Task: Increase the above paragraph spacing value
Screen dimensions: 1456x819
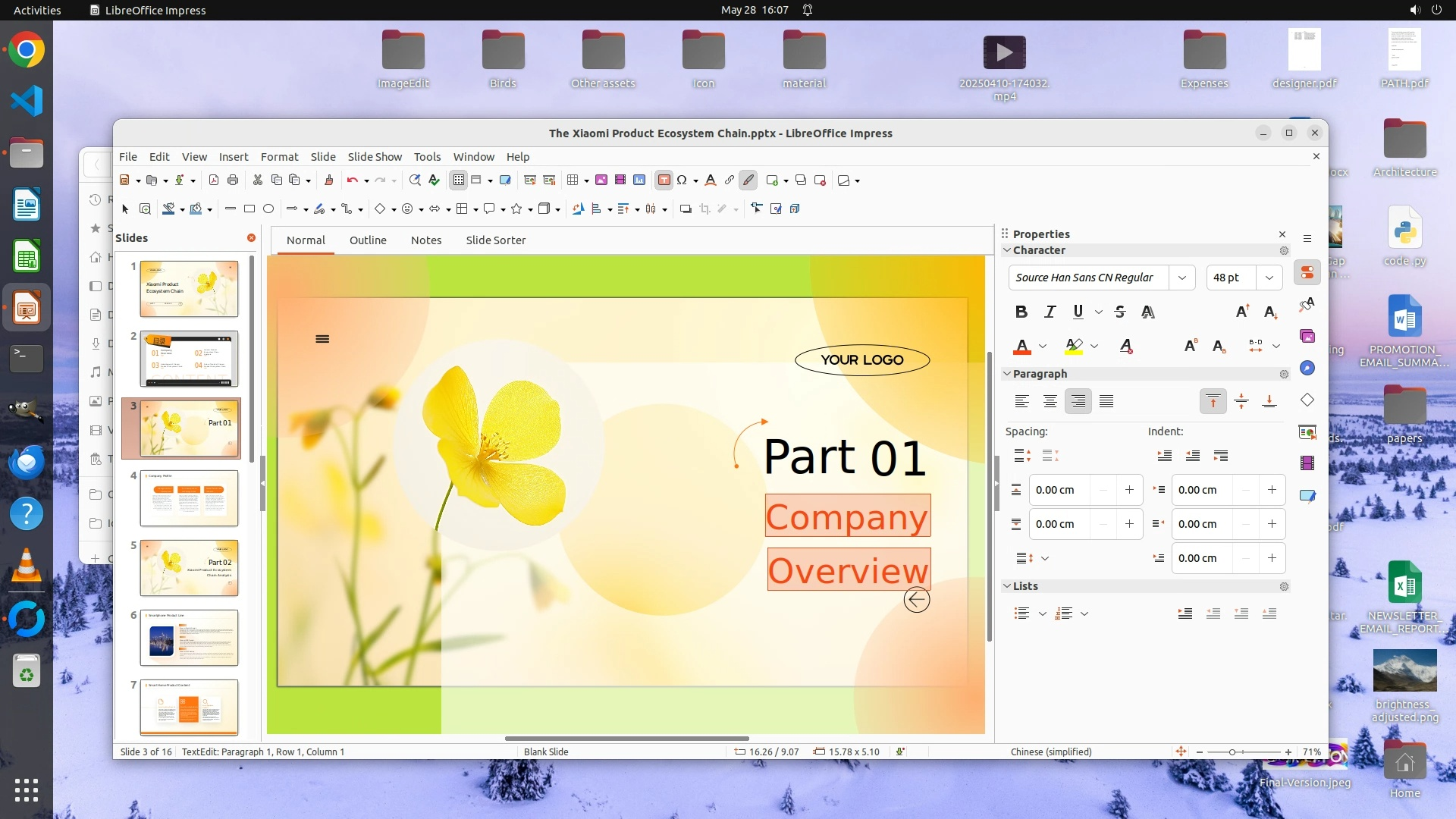Action: coord(1129,490)
